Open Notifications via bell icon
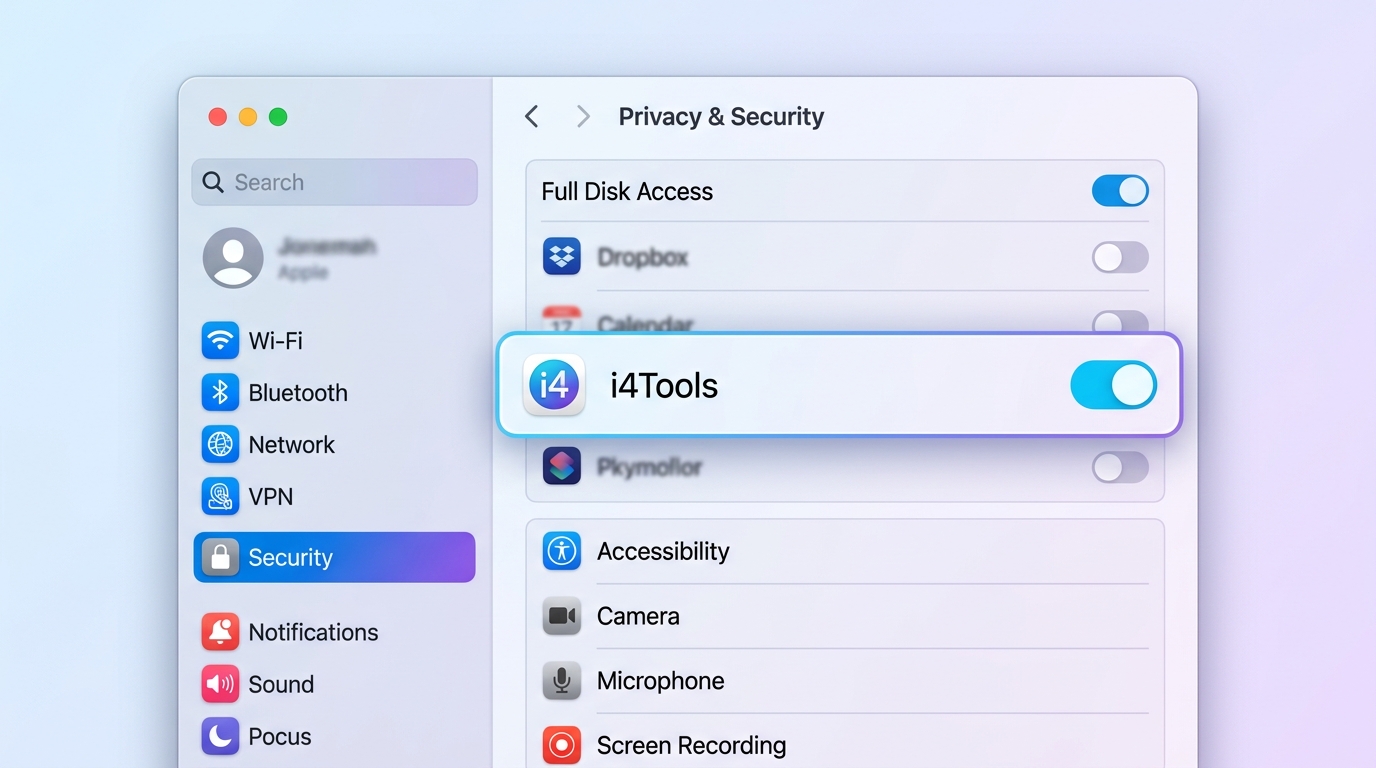This screenshot has height=768, width=1376. point(220,632)
